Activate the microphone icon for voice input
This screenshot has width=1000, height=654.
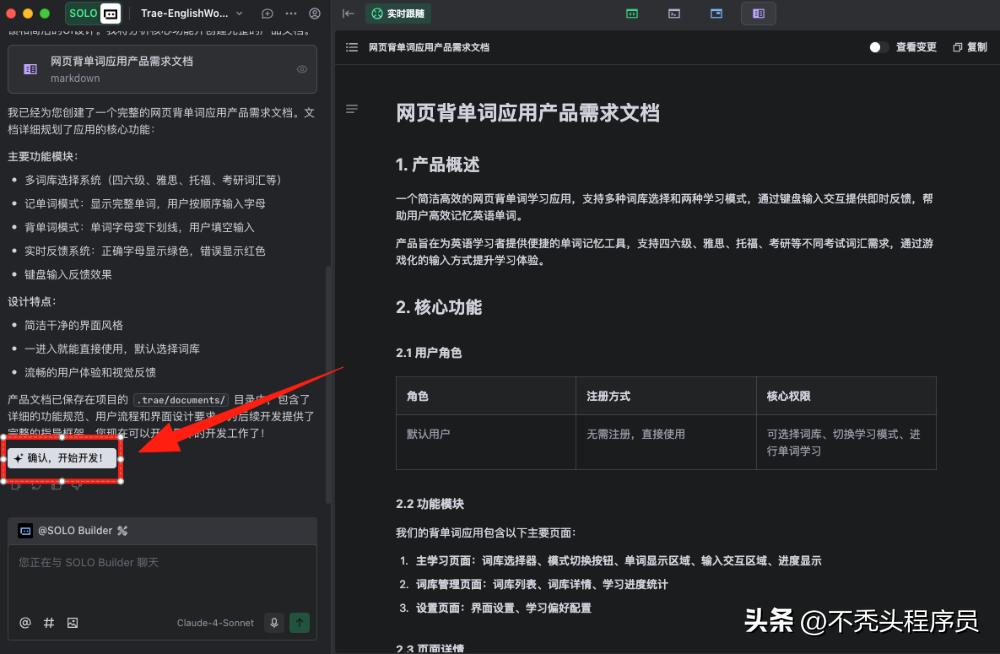273,622
